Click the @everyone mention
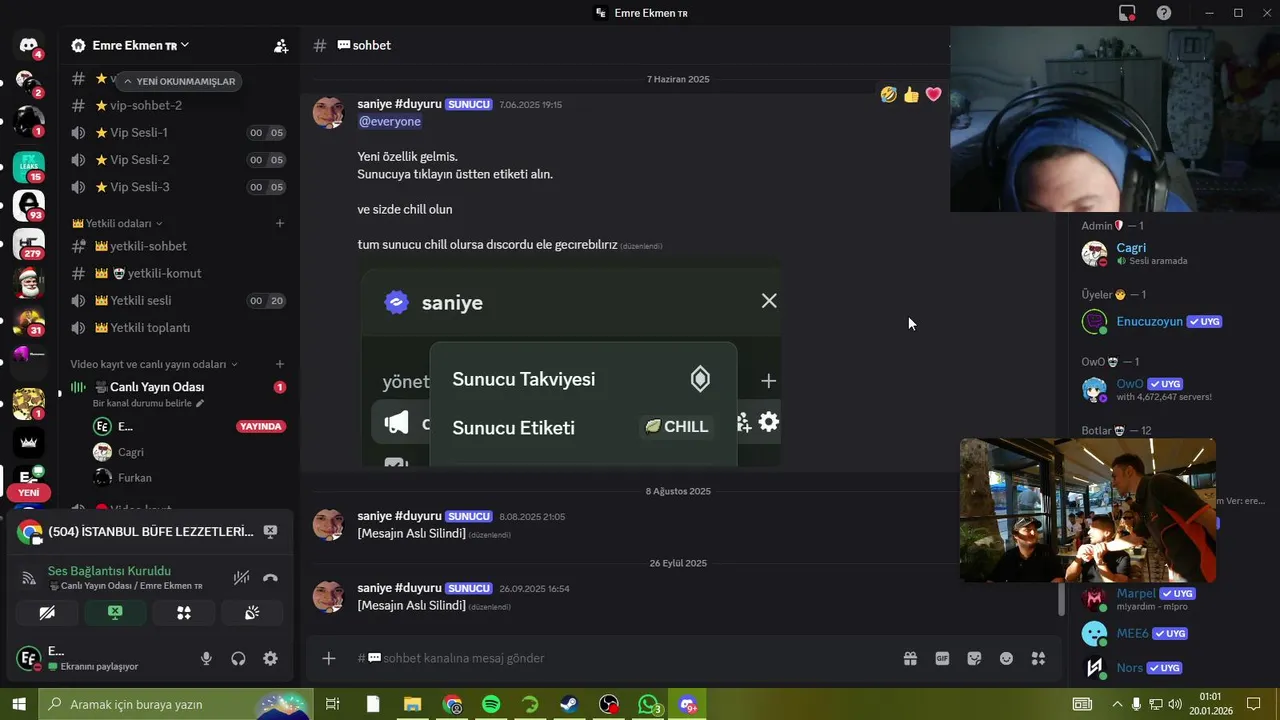Image resolution: width=1280 pixels, height=720 pixels. tap(390, 121)
